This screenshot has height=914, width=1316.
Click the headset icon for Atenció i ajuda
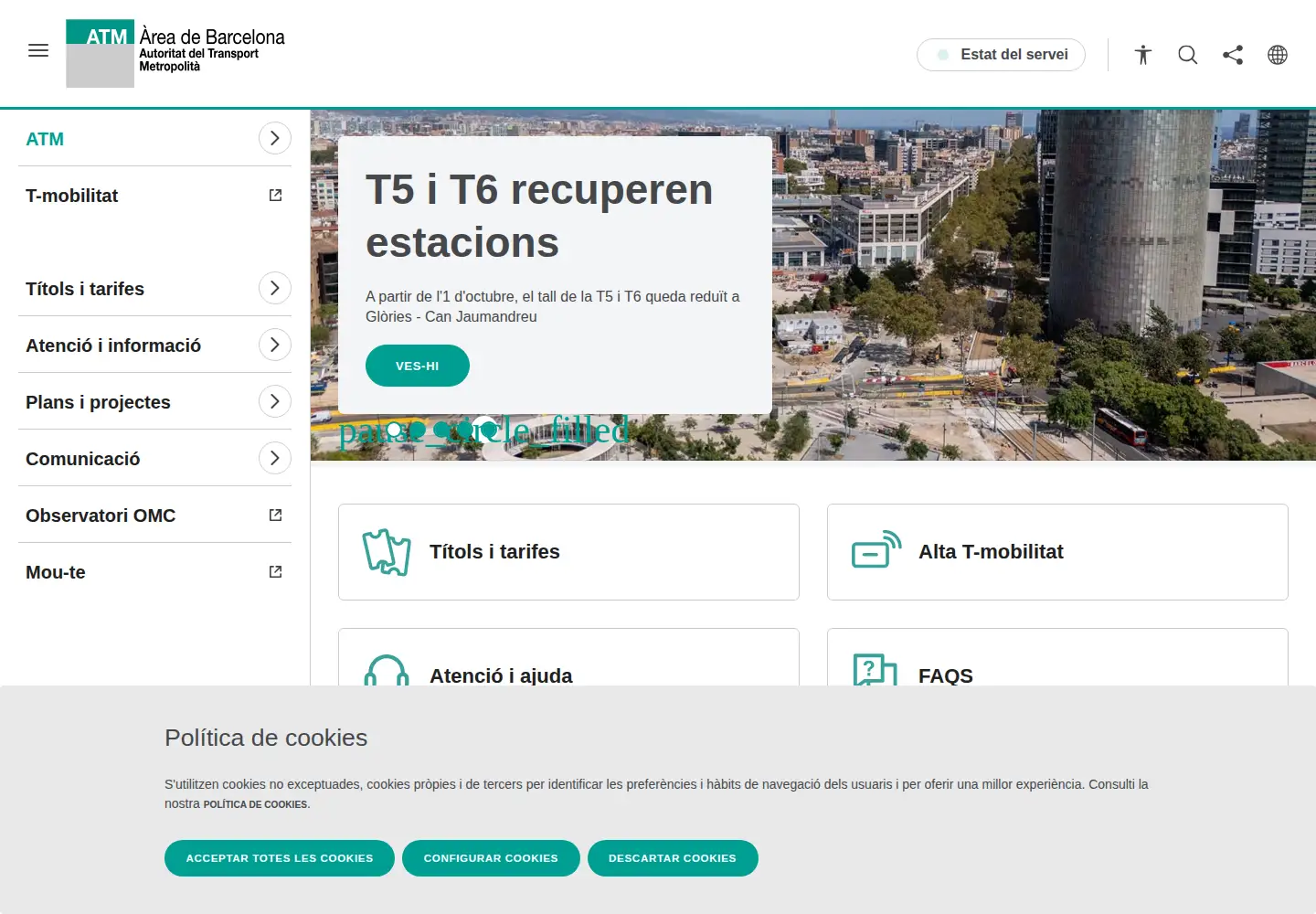387,672
